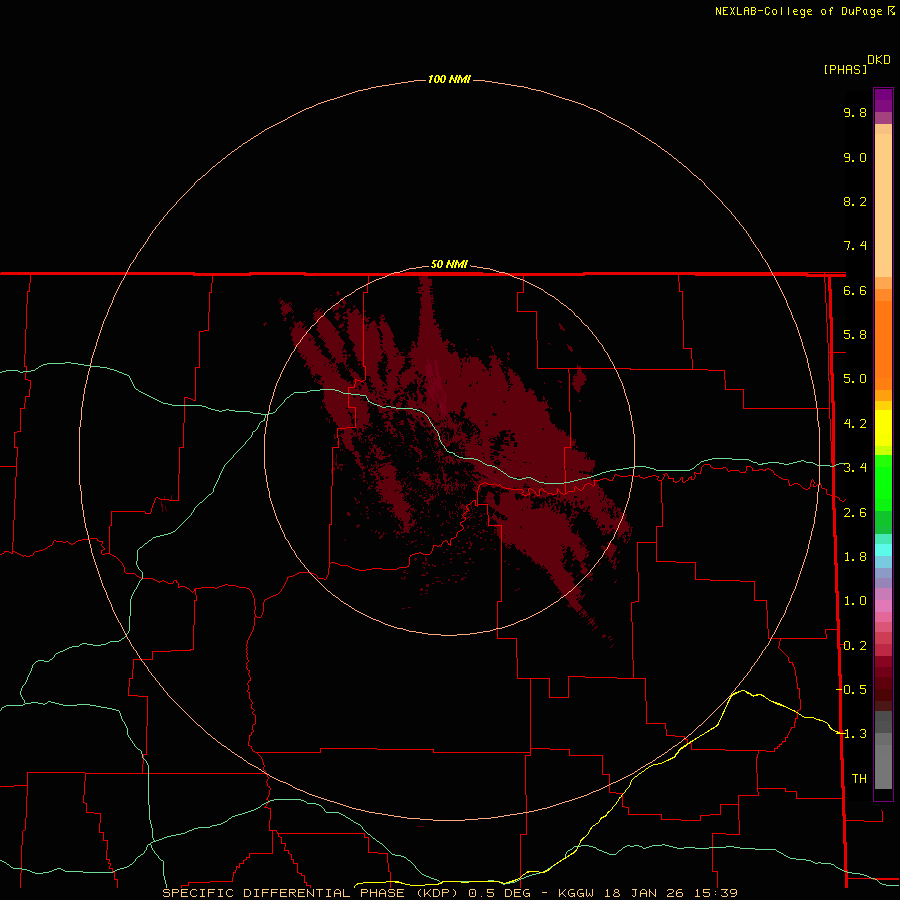Click the -1.3 scale value
Screen dimensions: 900x900
[x=851, y=734]
